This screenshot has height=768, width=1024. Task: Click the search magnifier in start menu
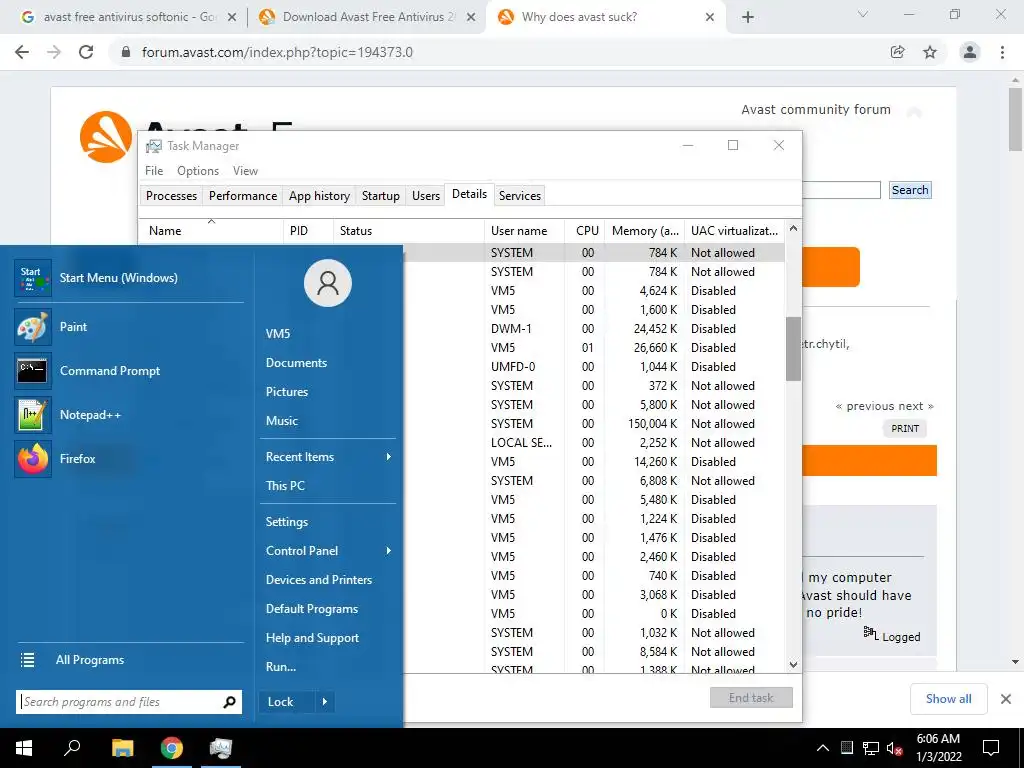(229, 702)
